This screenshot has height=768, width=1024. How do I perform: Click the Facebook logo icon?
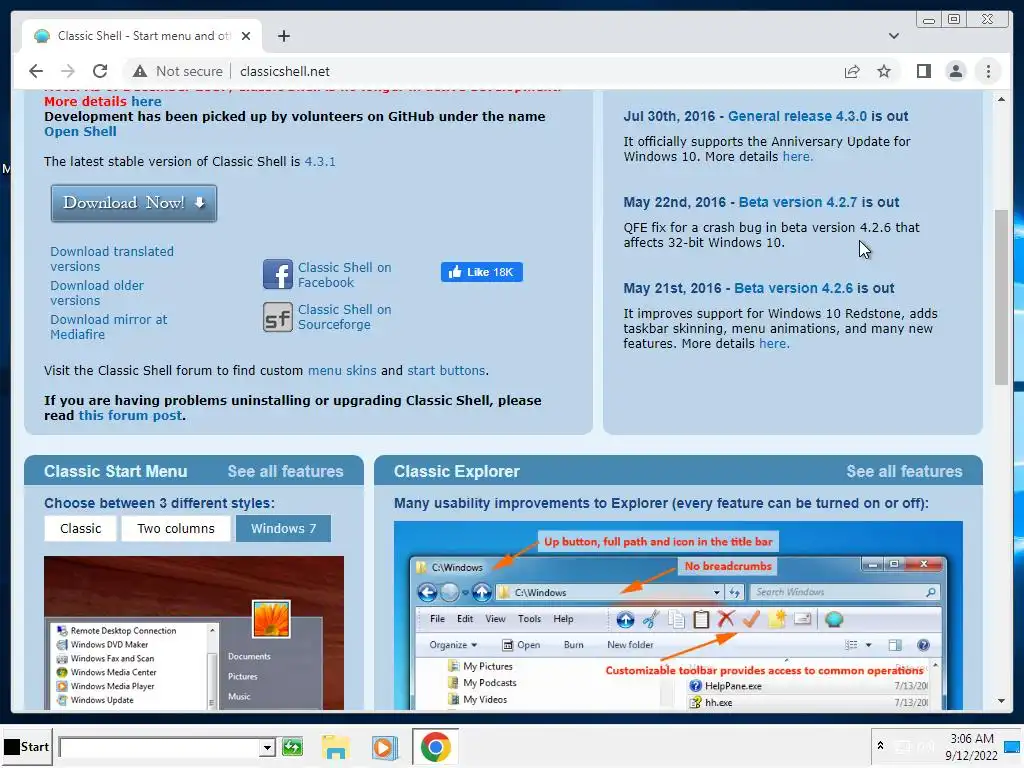278,274
